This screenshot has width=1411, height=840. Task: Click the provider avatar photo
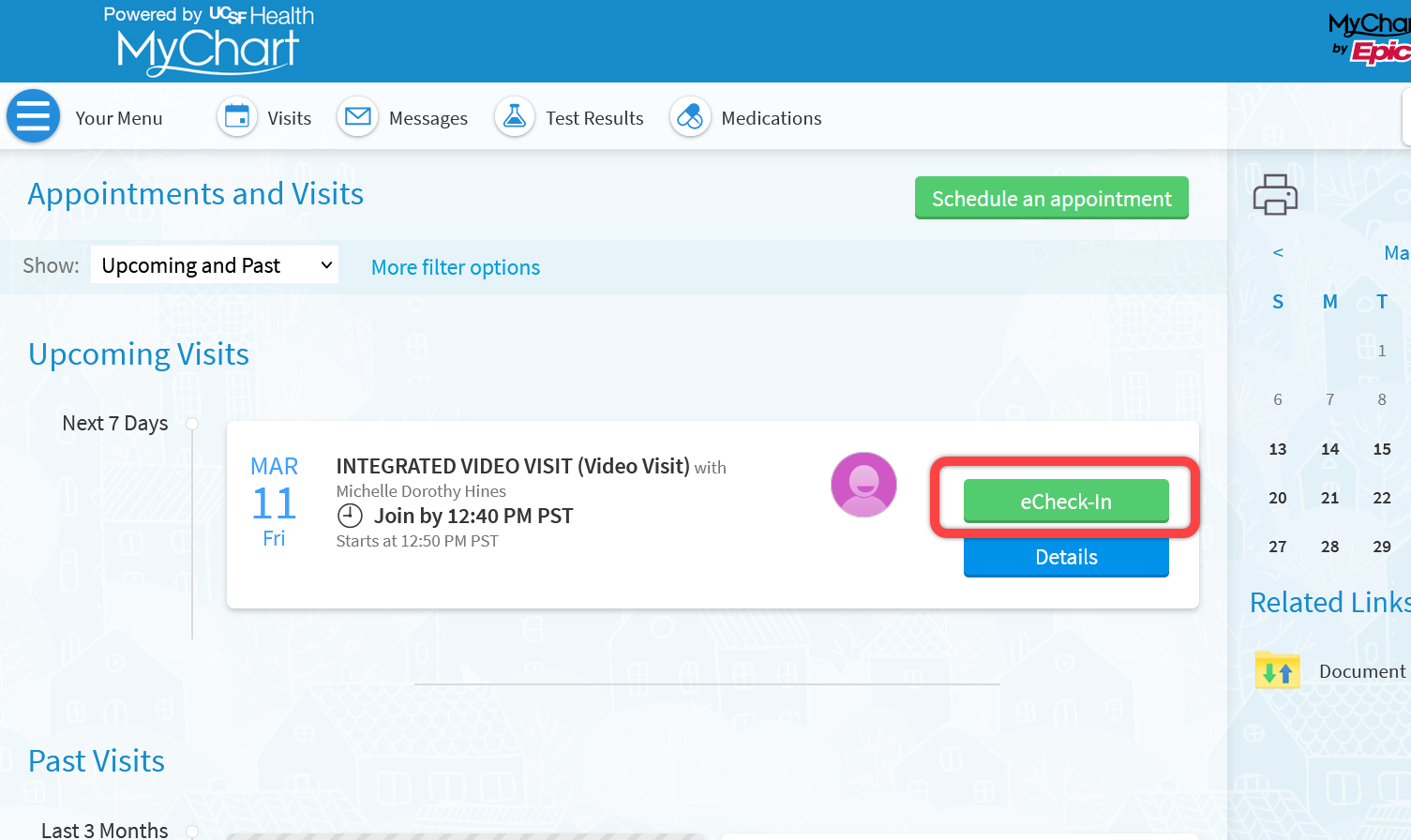pos(863,485)
